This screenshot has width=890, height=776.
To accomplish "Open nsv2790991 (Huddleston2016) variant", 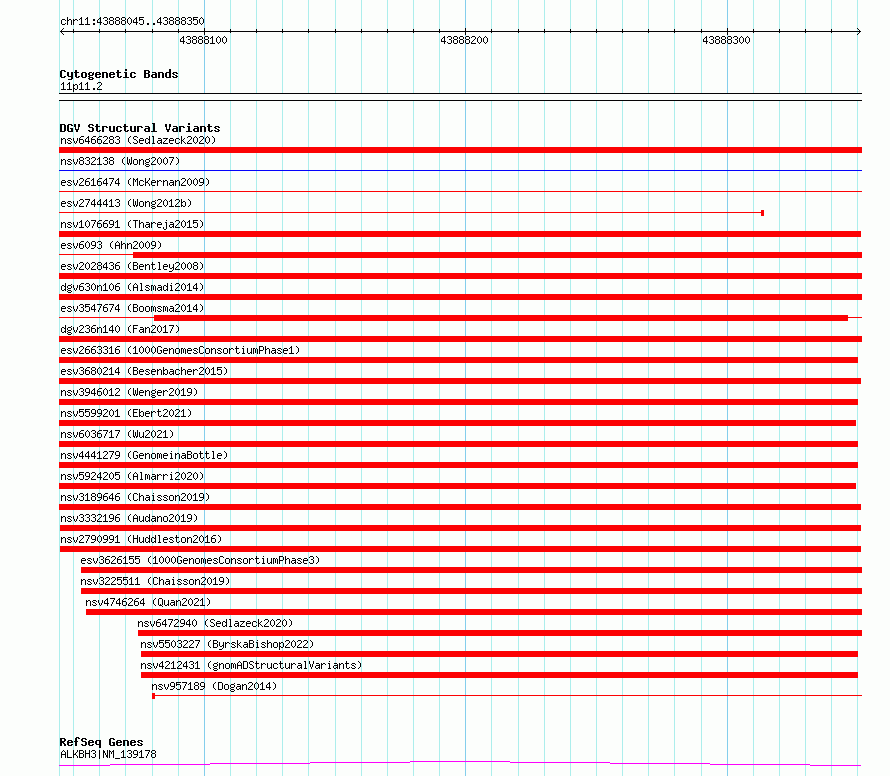I will (141, 539).
